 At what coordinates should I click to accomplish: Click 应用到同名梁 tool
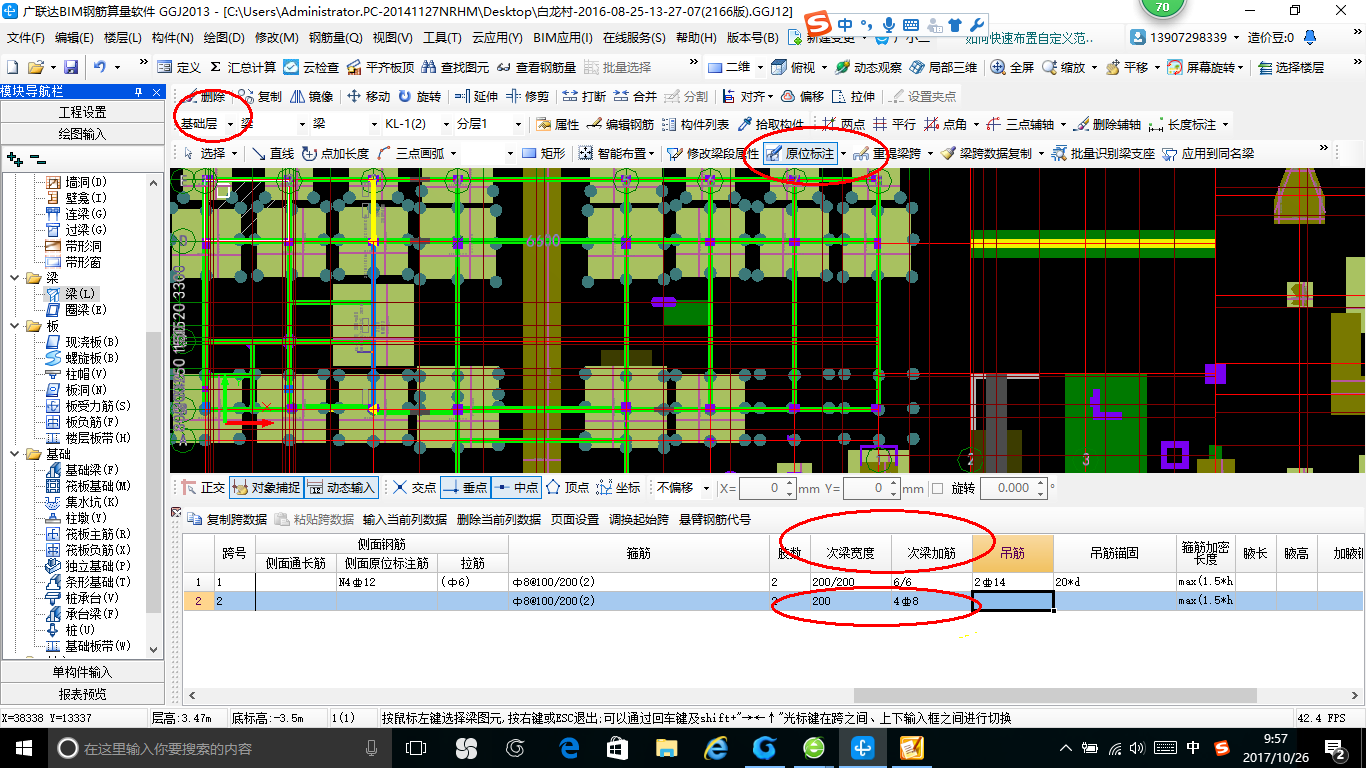pyautogui.click(x=1208, y=153)
